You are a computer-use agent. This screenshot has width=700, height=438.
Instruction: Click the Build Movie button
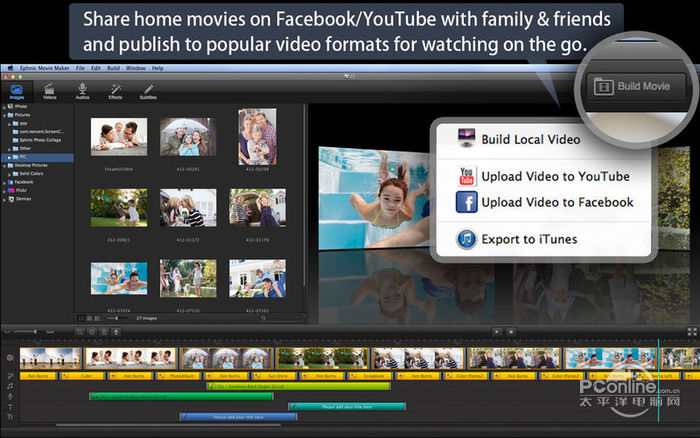[x=635, y=87]
